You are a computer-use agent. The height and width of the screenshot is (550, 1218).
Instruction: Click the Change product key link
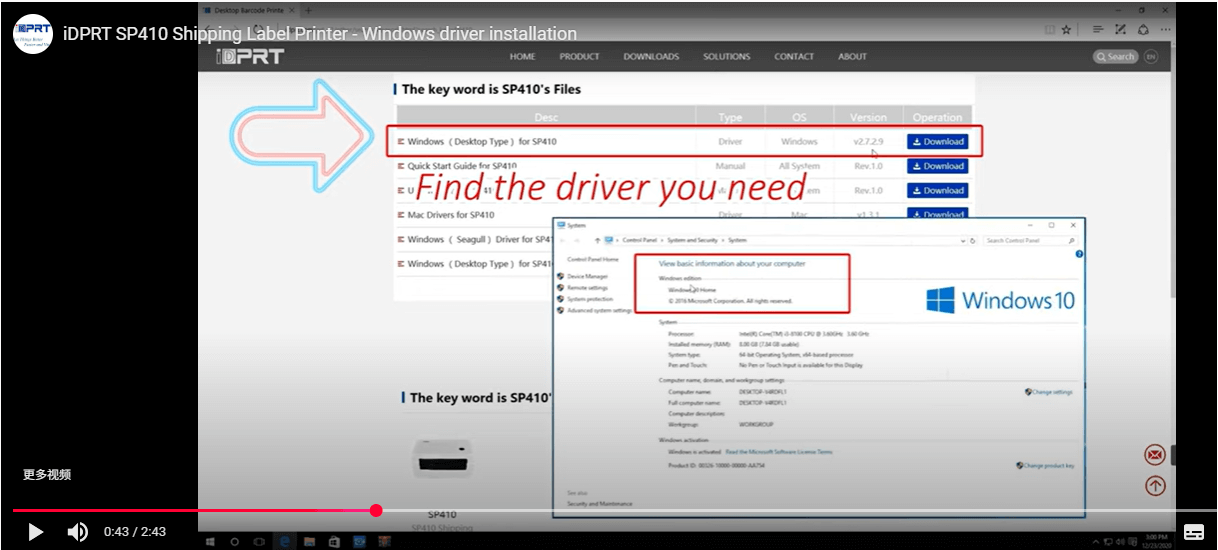pos(1048,466)
